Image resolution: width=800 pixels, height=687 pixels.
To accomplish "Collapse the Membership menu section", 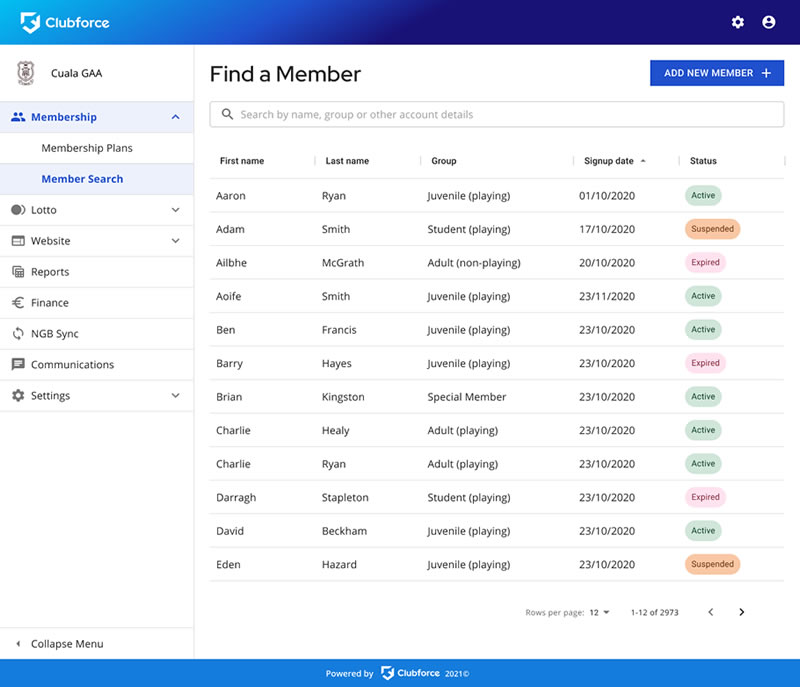I will [x=175, y=117].
